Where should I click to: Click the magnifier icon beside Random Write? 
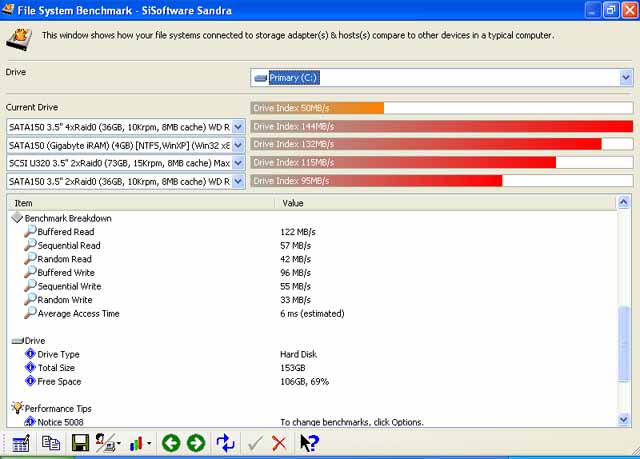[30, 299]
